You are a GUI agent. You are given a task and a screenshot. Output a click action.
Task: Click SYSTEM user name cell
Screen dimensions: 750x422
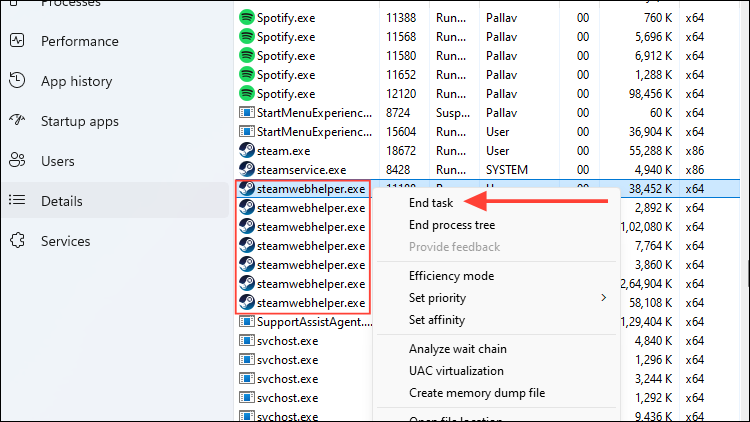[x=507, y=170]
